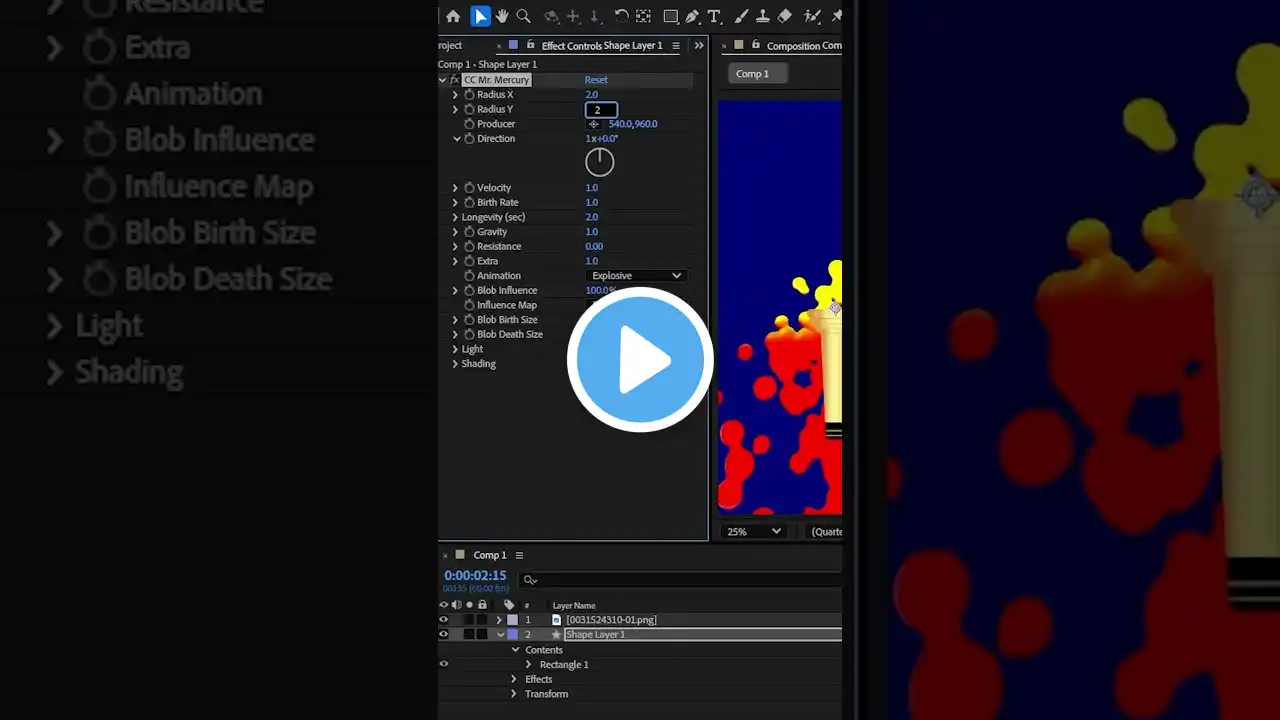1280x720 pixels.
Task: Activate the Type text tool
Action: click(714, 16)
